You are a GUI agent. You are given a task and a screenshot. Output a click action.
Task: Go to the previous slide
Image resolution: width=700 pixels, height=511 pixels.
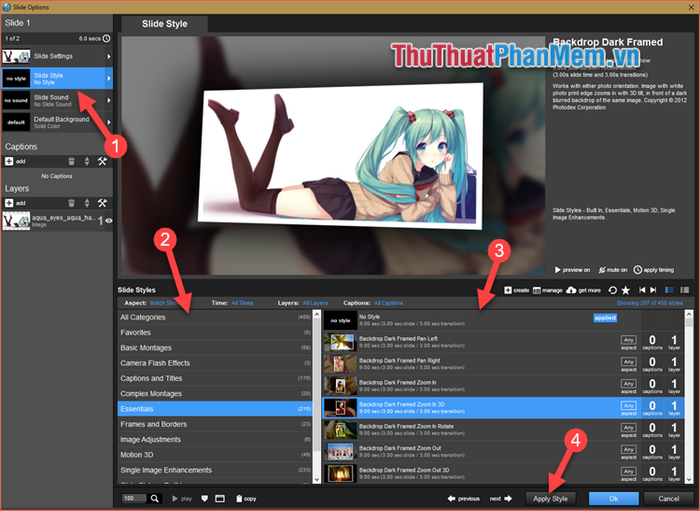tap(463, 499)
